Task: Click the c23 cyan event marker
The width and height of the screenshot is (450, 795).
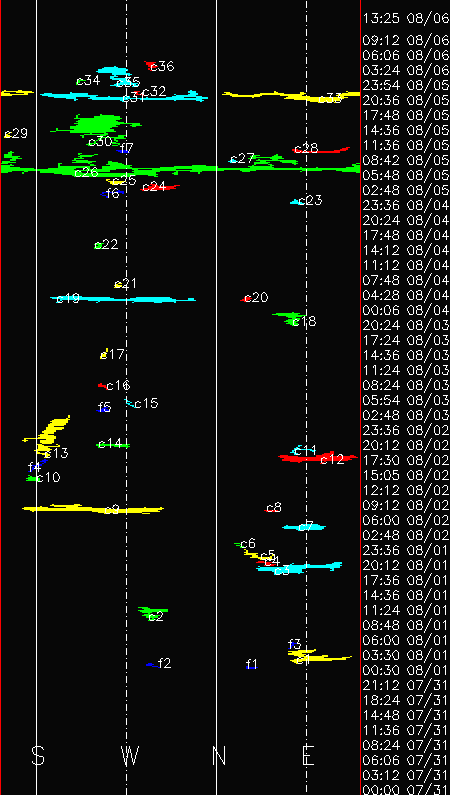Action: click(295, 202)
